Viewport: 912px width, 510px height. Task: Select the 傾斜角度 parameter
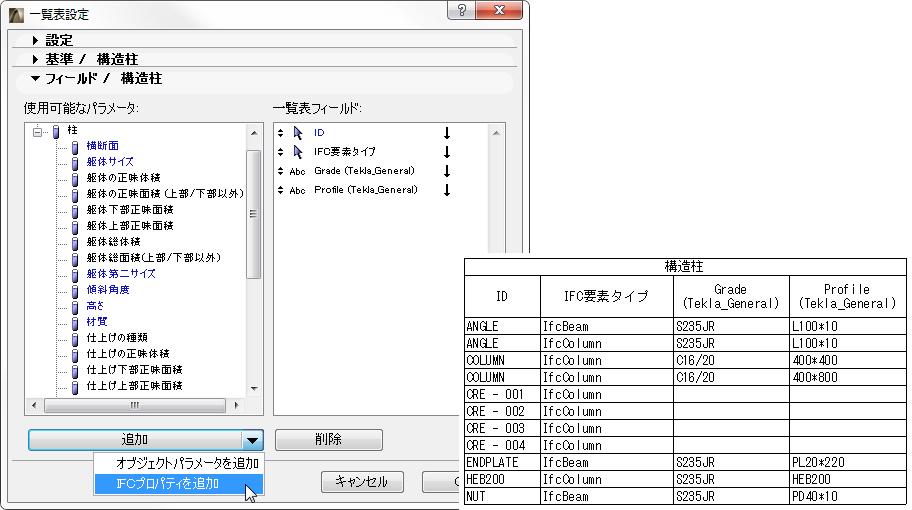108,290
